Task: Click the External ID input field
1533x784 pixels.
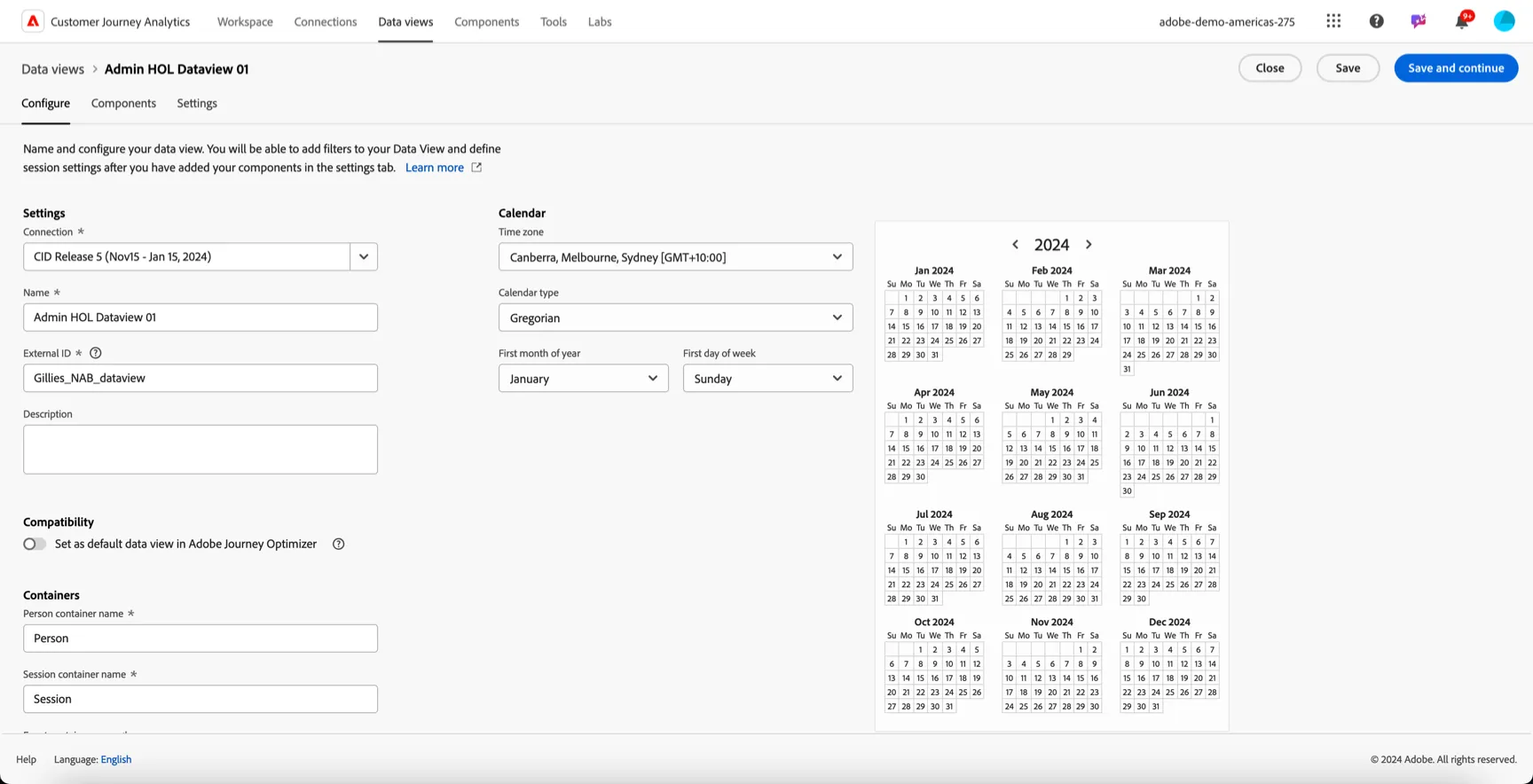Action: click(x=200, y=379)
